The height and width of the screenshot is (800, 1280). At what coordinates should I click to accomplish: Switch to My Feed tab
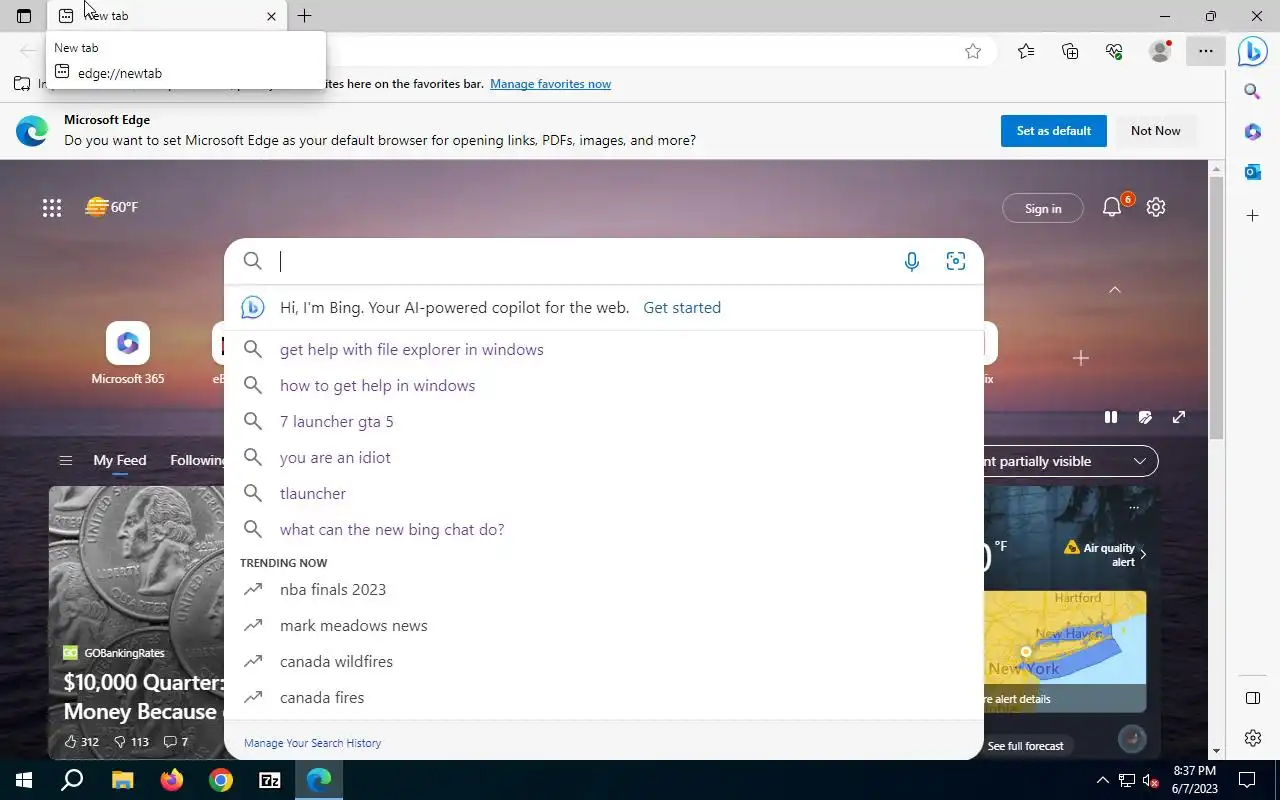click(120, 460)
